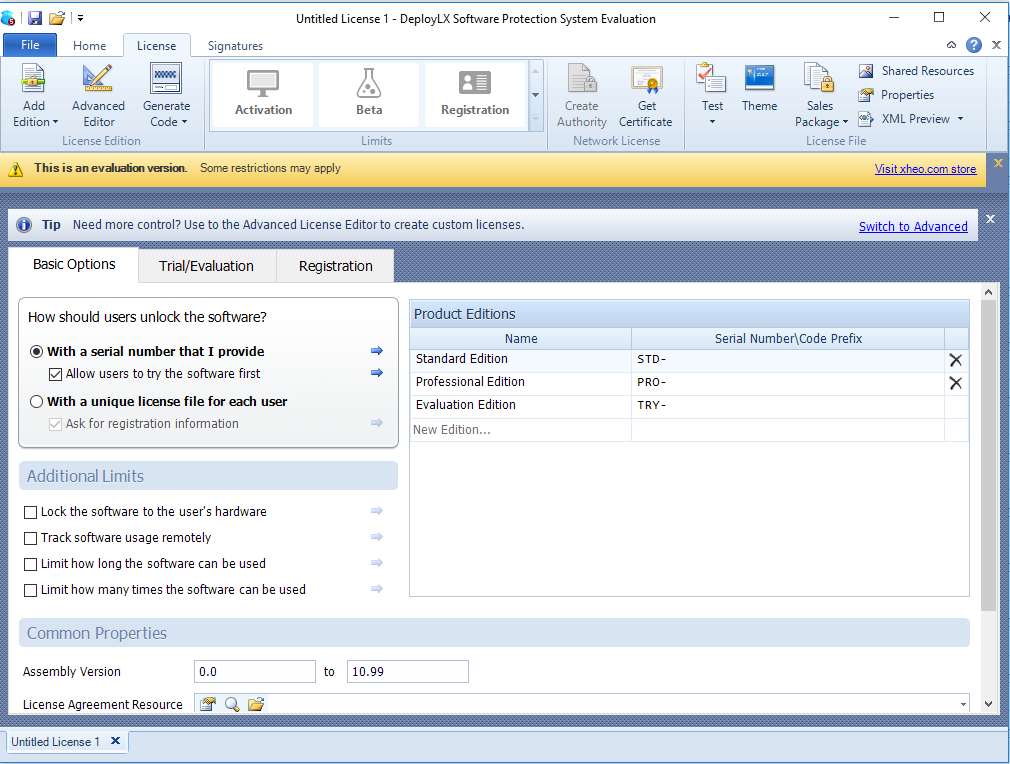This screenshot has height=764, width=1010.
Task: Click the arrow next to serial number option
Action: (x=377, y=350)
